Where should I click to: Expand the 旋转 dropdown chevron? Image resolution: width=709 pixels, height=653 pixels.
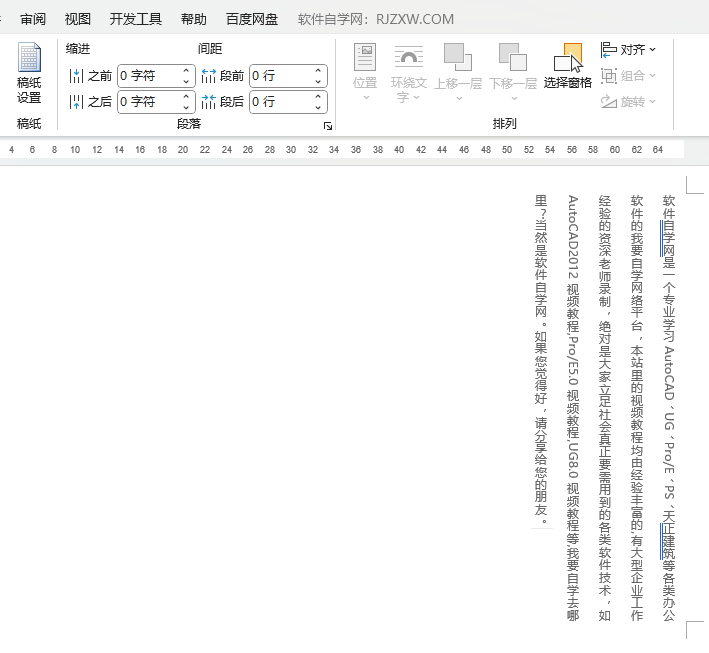(x=652, y=101)
